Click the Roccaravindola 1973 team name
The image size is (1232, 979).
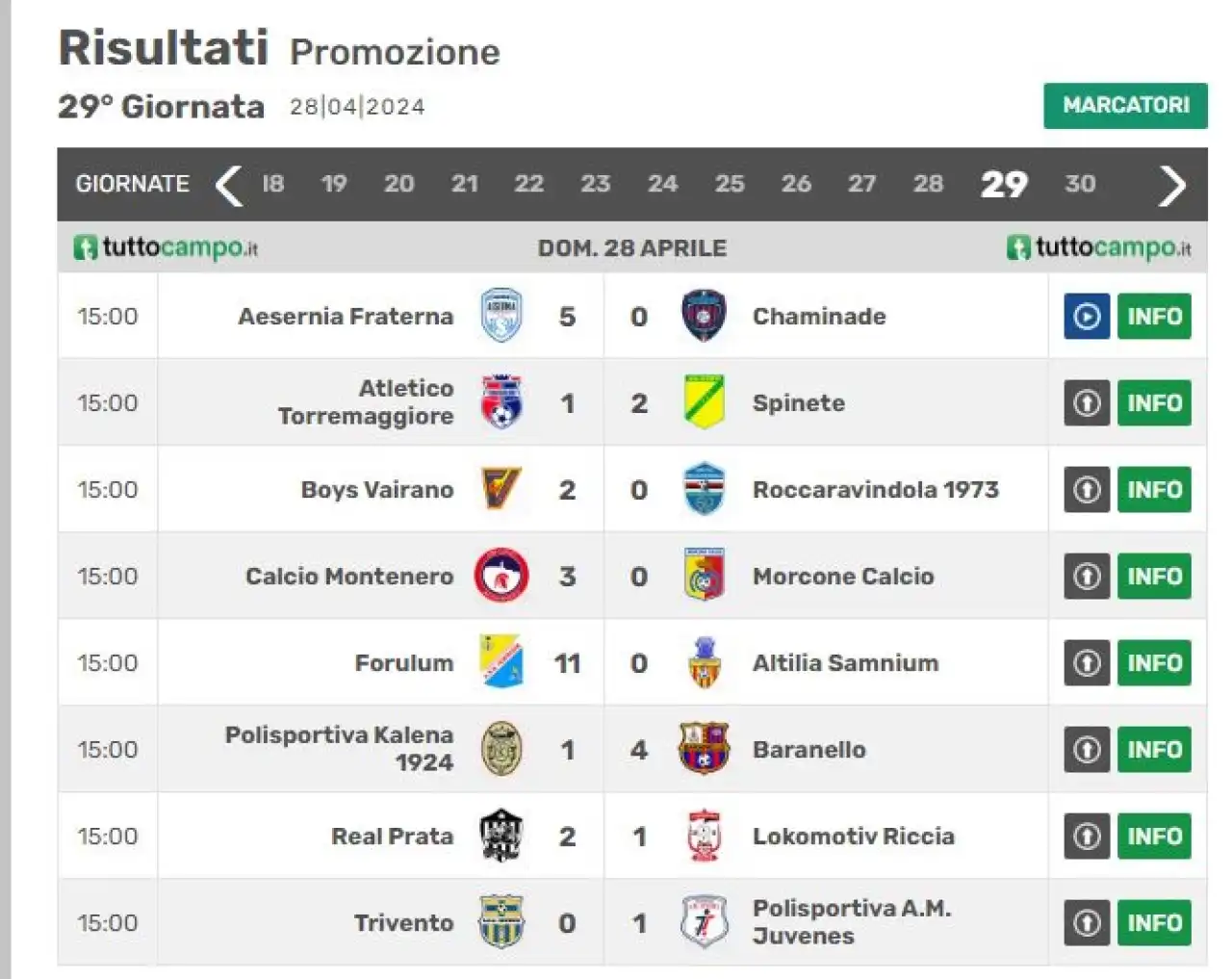(x=875, y=489)
